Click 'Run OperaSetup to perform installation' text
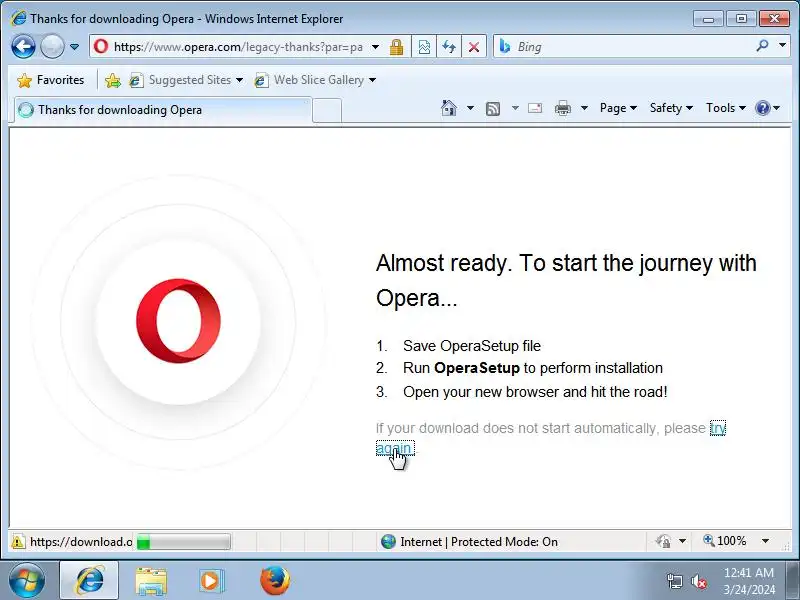800x600 pixels. 533,368
